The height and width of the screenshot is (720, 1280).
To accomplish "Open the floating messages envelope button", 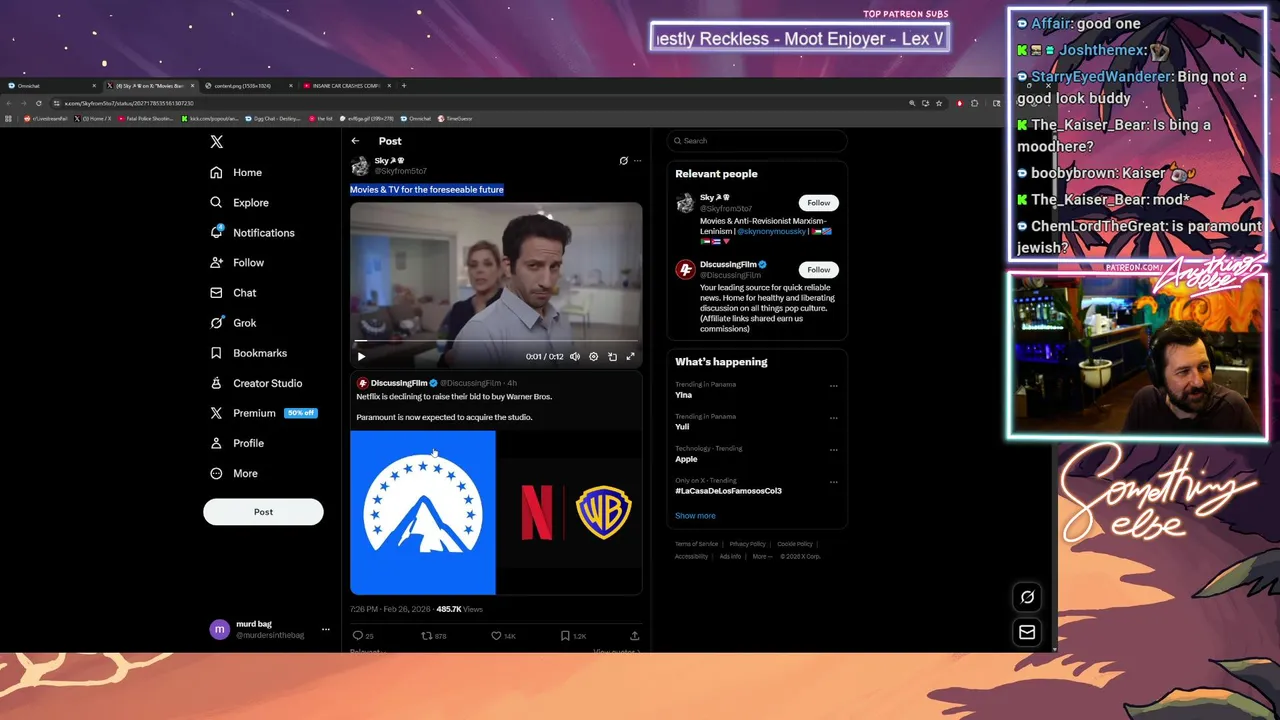I will click(x=1027, y=632).
